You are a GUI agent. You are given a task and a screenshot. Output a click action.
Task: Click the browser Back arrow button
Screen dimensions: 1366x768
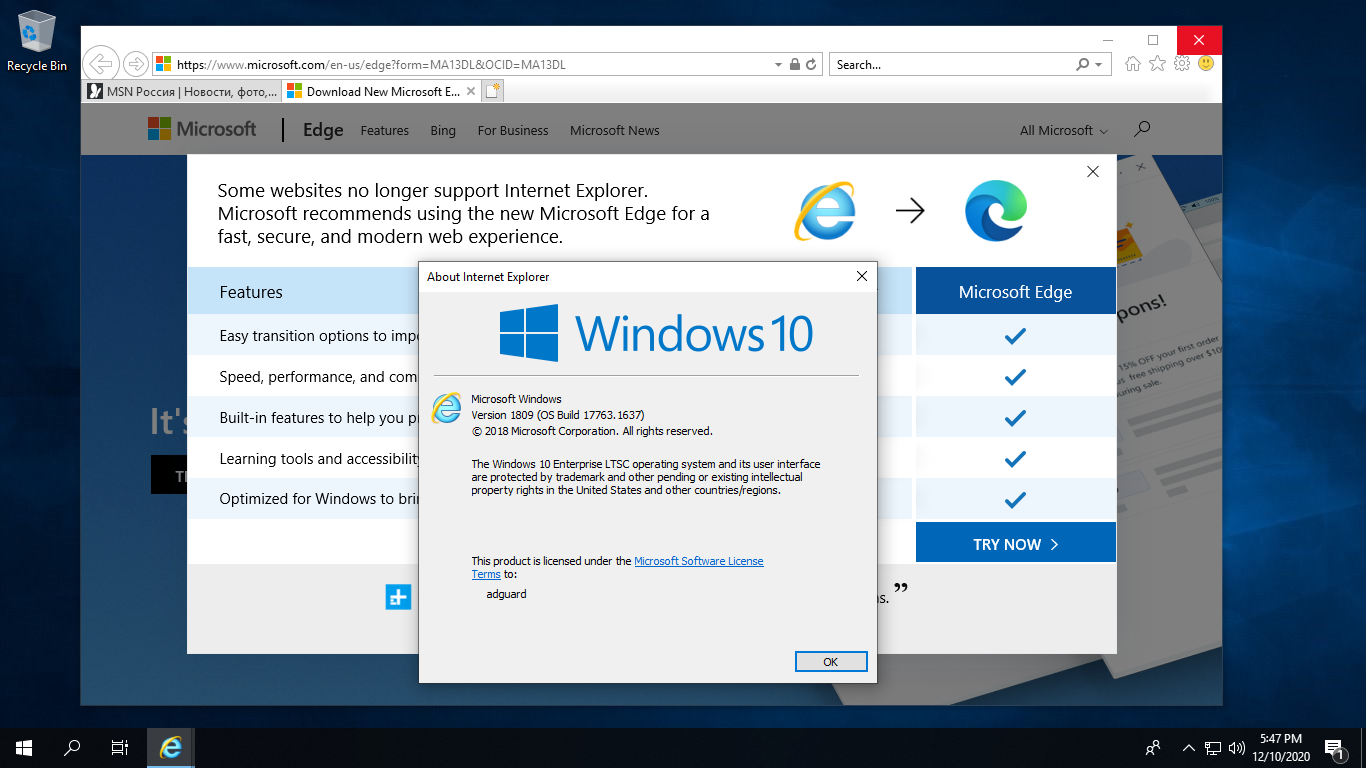click(102, 64)
